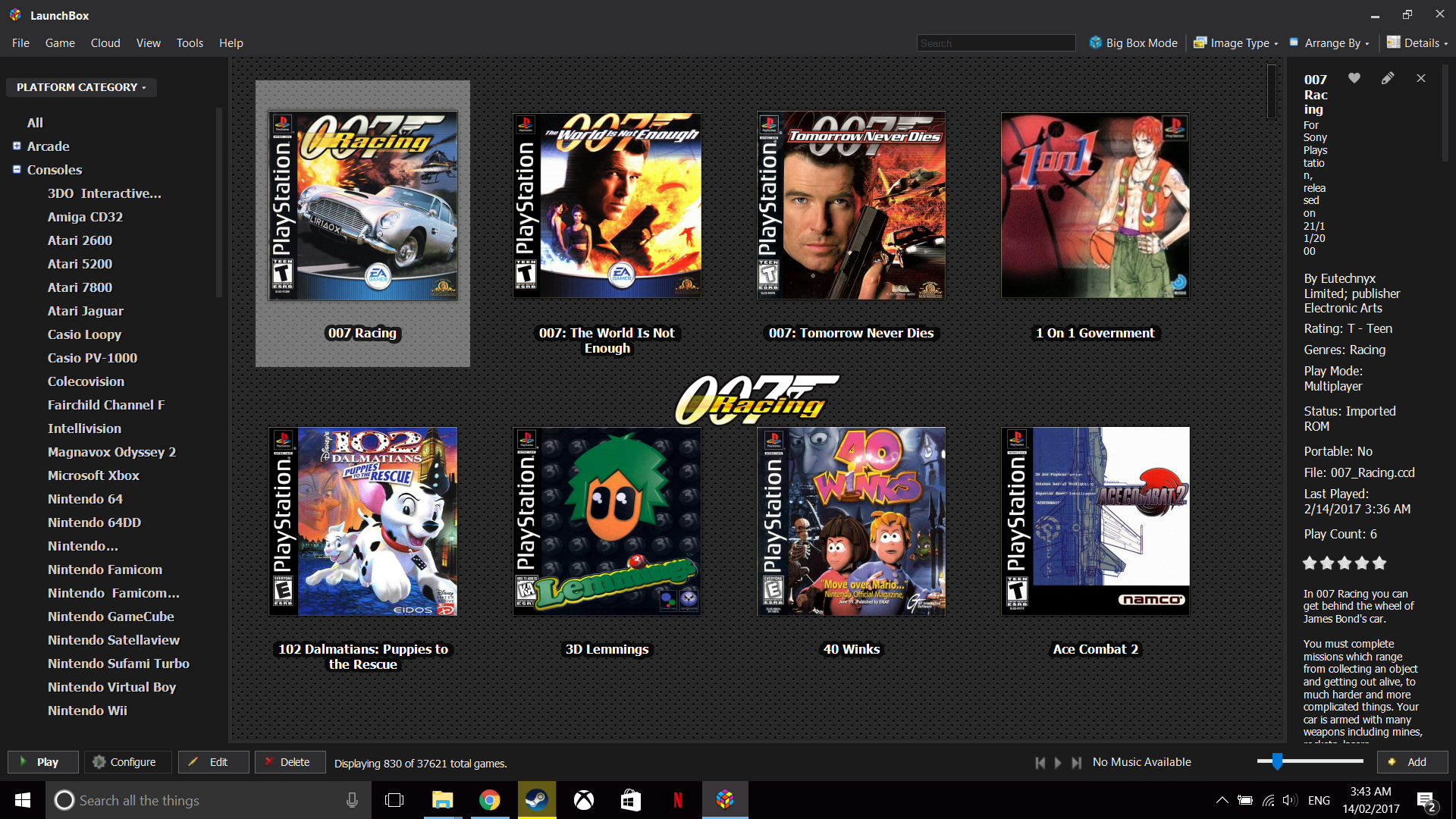1456x819 pixels.
Task: Click the Configure button
Action: tap(127, 762)
